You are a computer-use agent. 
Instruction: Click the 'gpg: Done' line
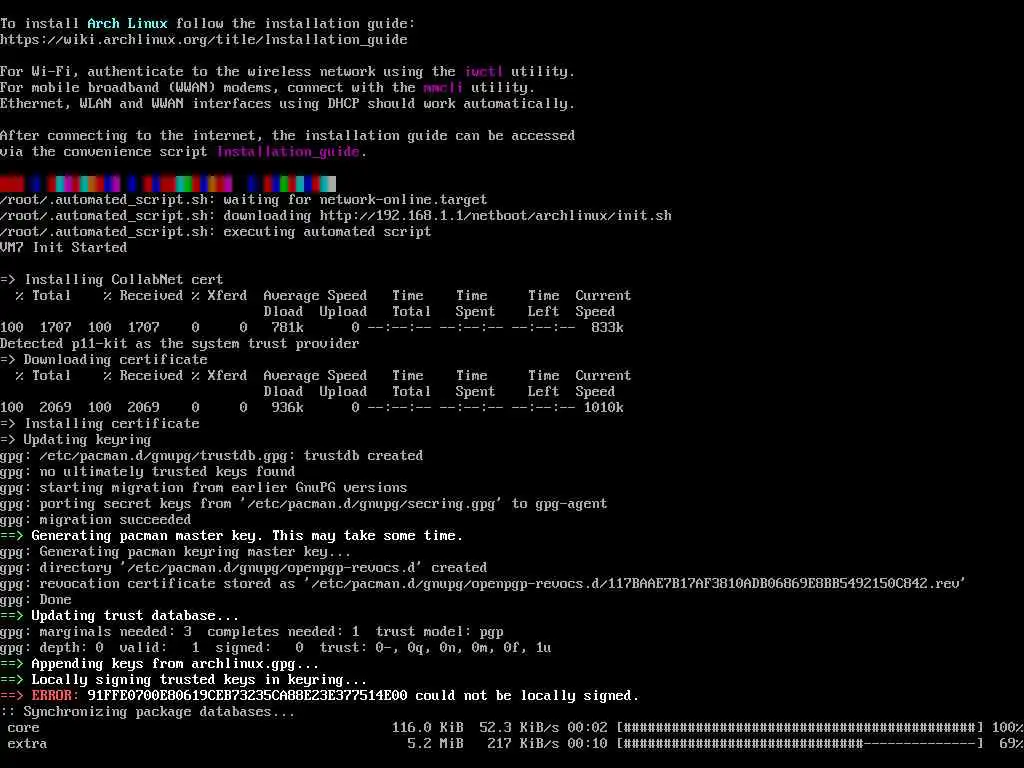[x=36, y=600]
